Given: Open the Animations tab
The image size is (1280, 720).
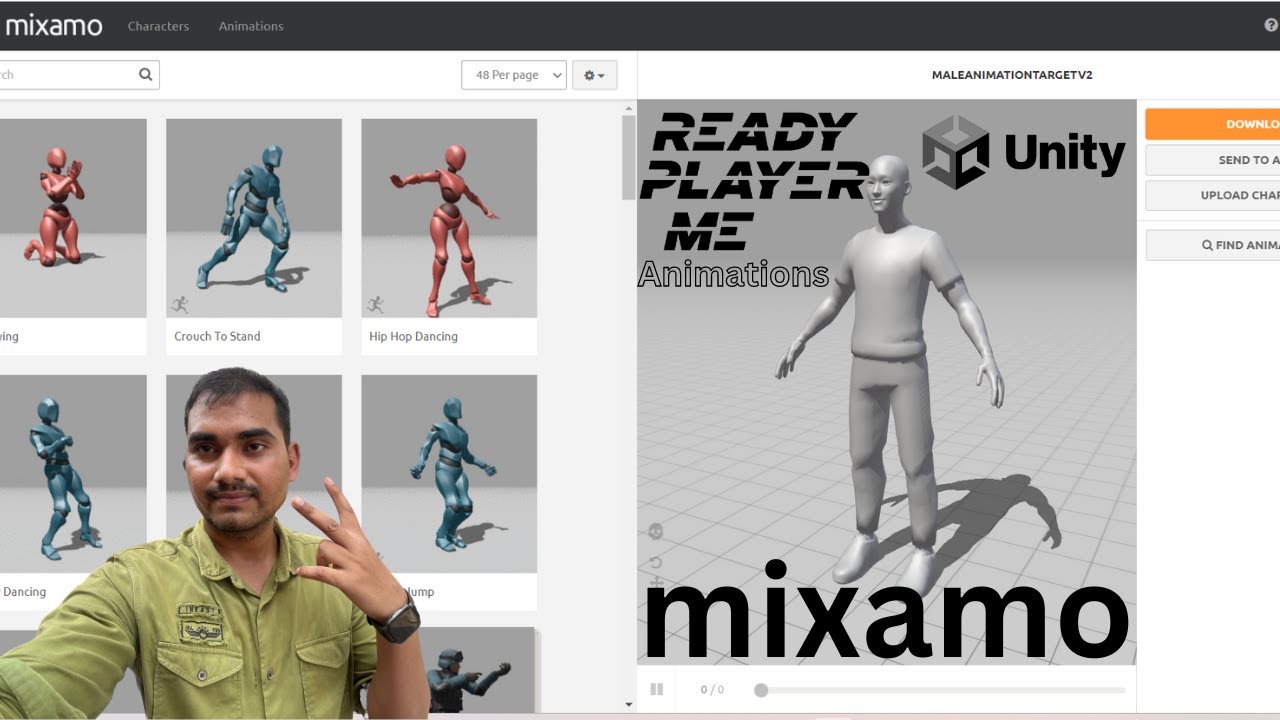Looking at the screenshot, I should (x=251, y=26).
